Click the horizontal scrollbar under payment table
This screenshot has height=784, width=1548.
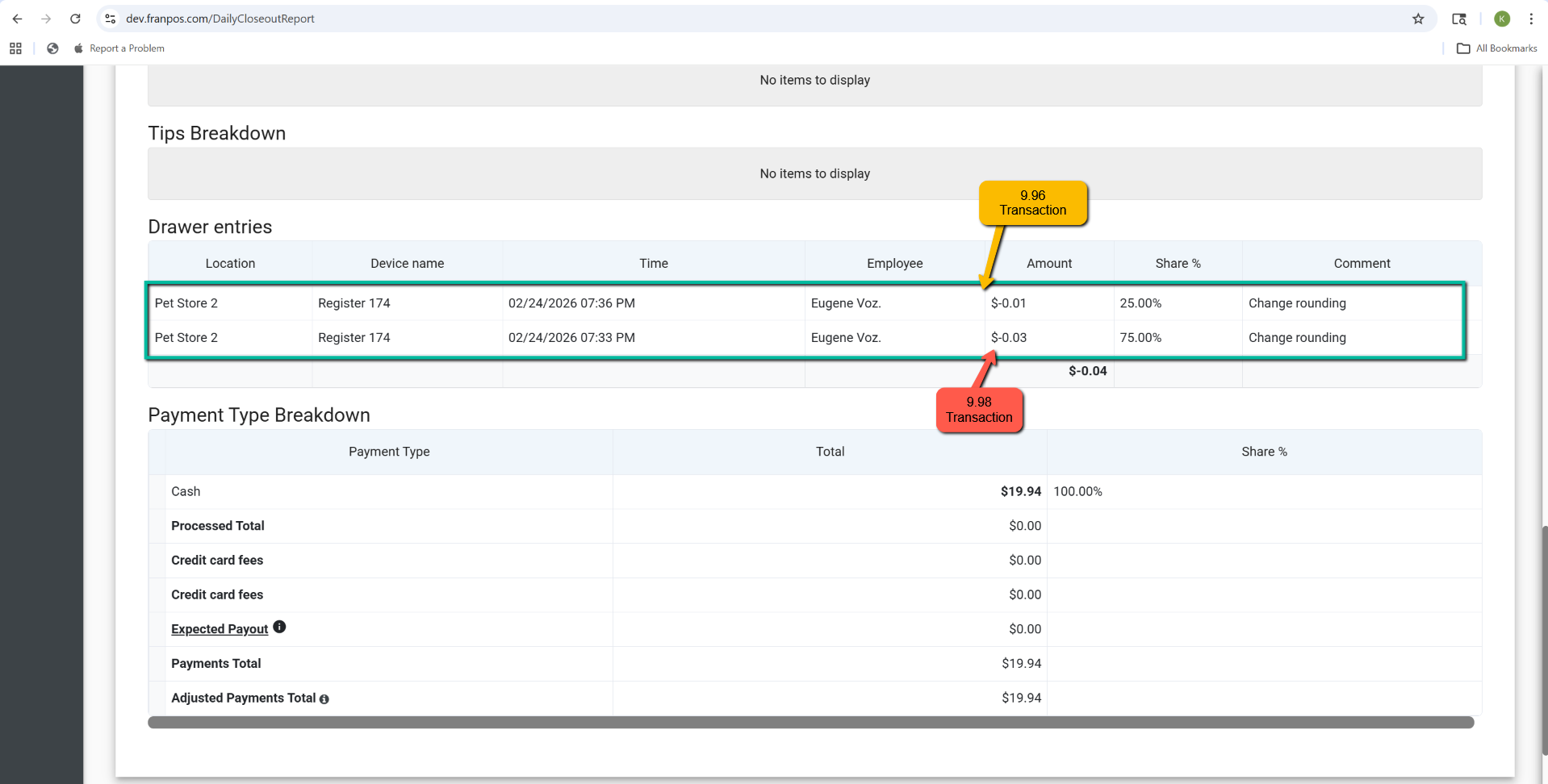(x=810, y=723)
